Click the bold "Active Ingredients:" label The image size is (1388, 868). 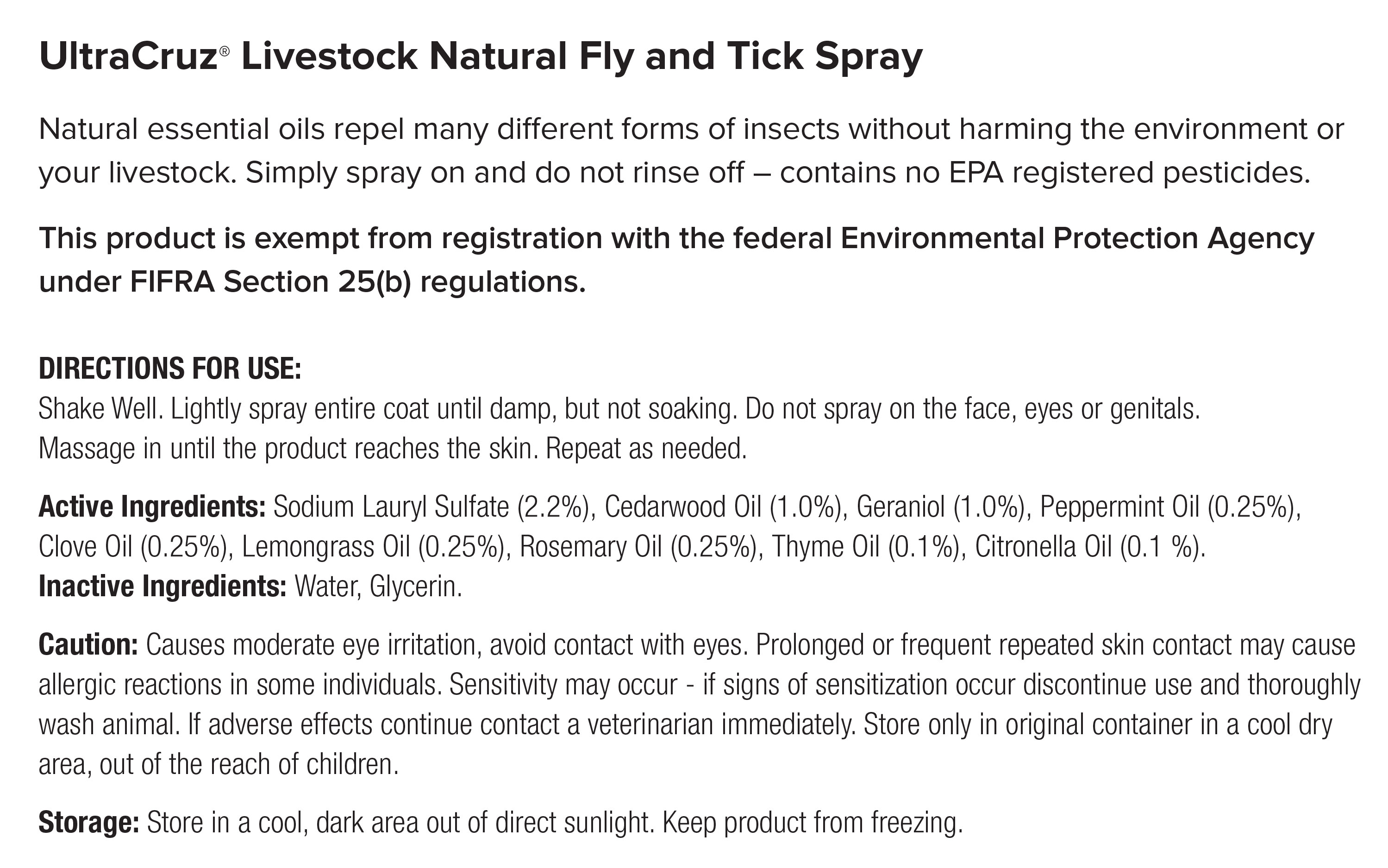pyautogui.click(x=151, y=507)
